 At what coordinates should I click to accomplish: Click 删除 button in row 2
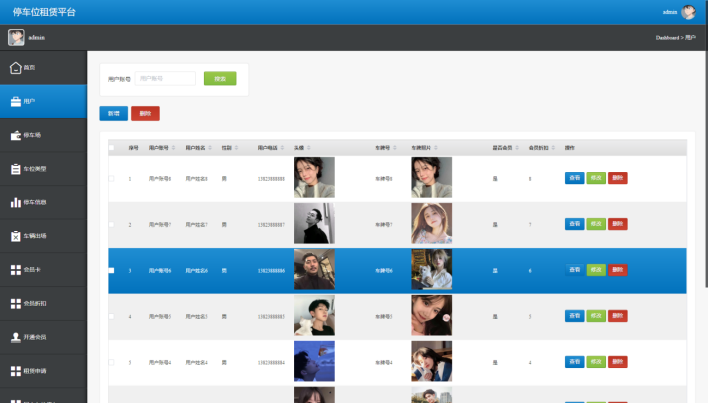(618, 224)
